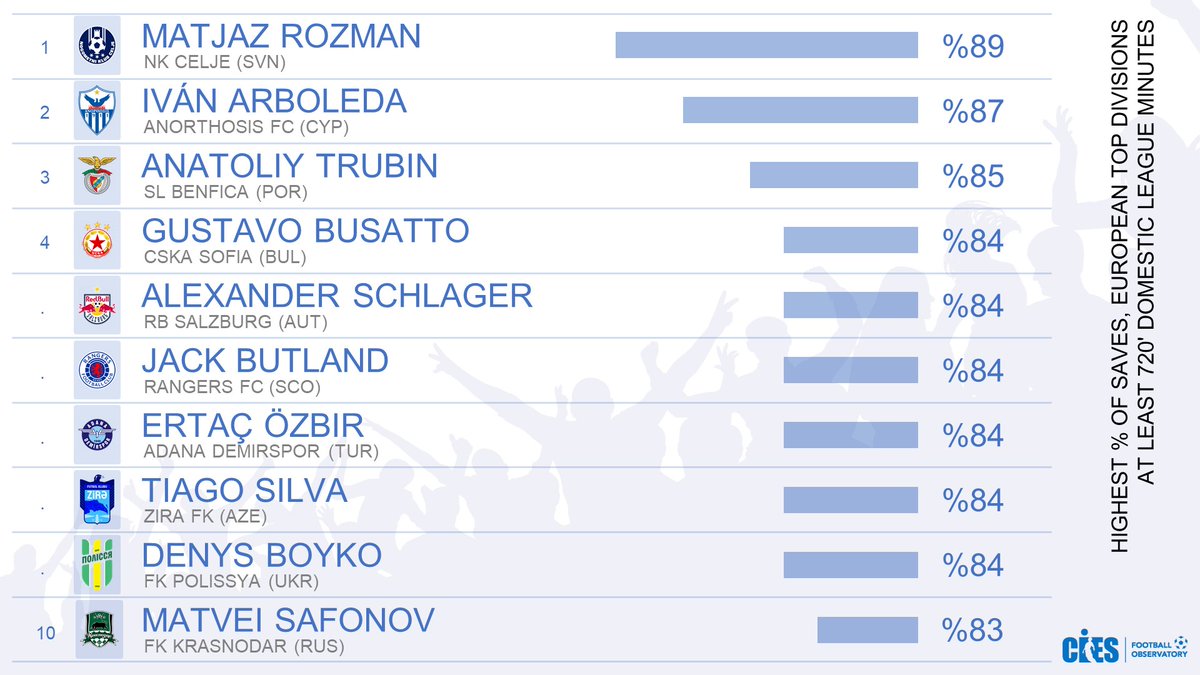This screenshot has height=675, width=1200.
Task: Click Matvei Safonov's %83 save bar
Action: tap(867, 629)
